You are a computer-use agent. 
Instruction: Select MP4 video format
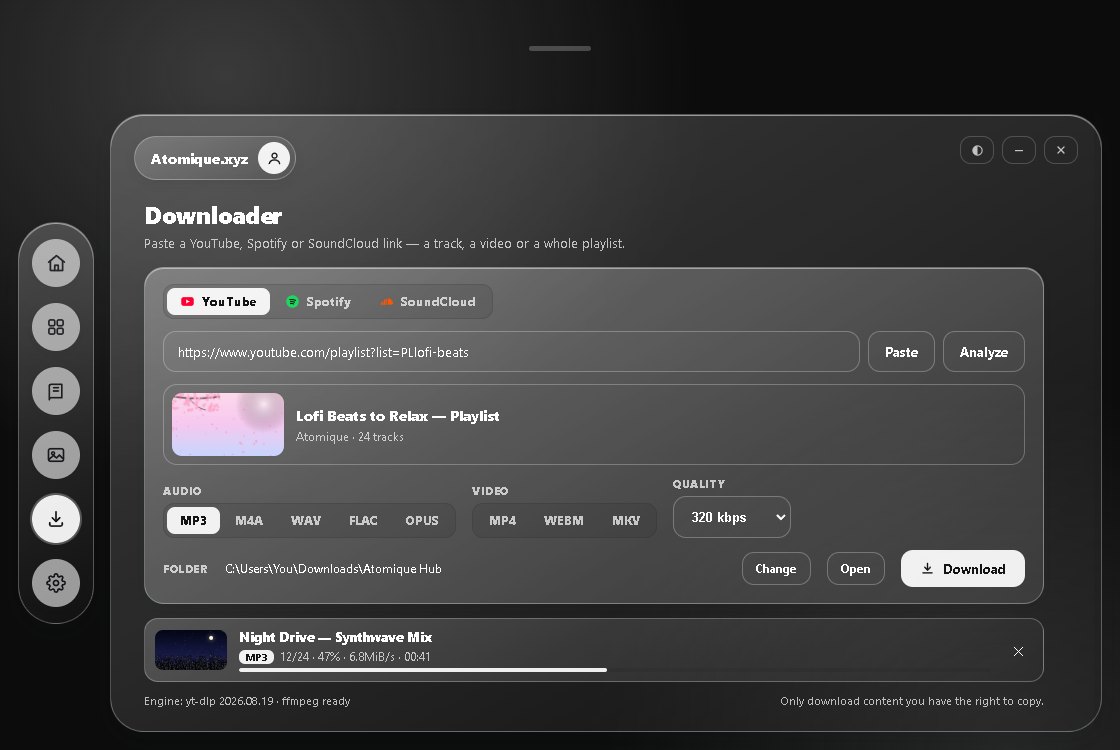(x=503, y=520)
